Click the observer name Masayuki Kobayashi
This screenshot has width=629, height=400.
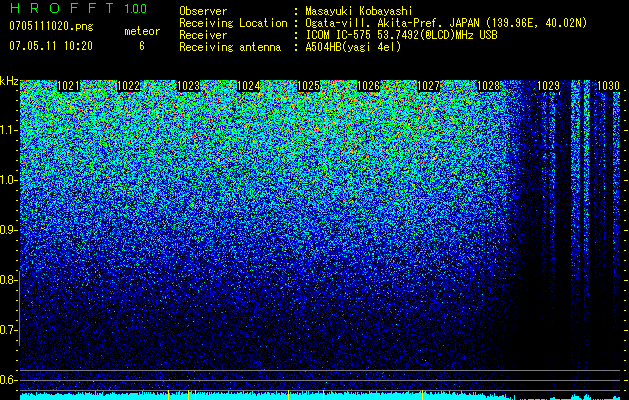(x=358, y=11)
